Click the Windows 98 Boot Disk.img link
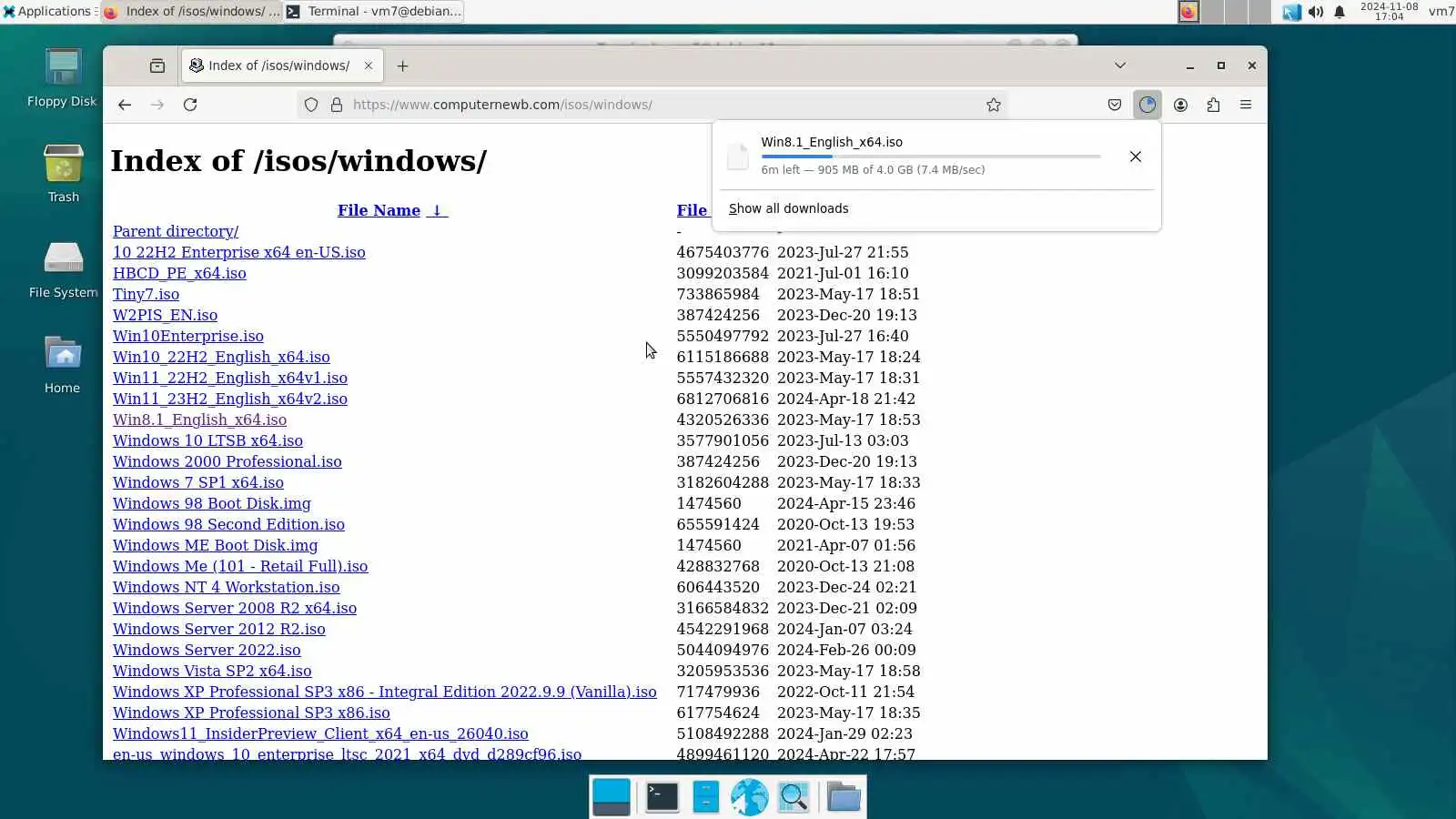The image size is (1456, 819). pos(212,503)
